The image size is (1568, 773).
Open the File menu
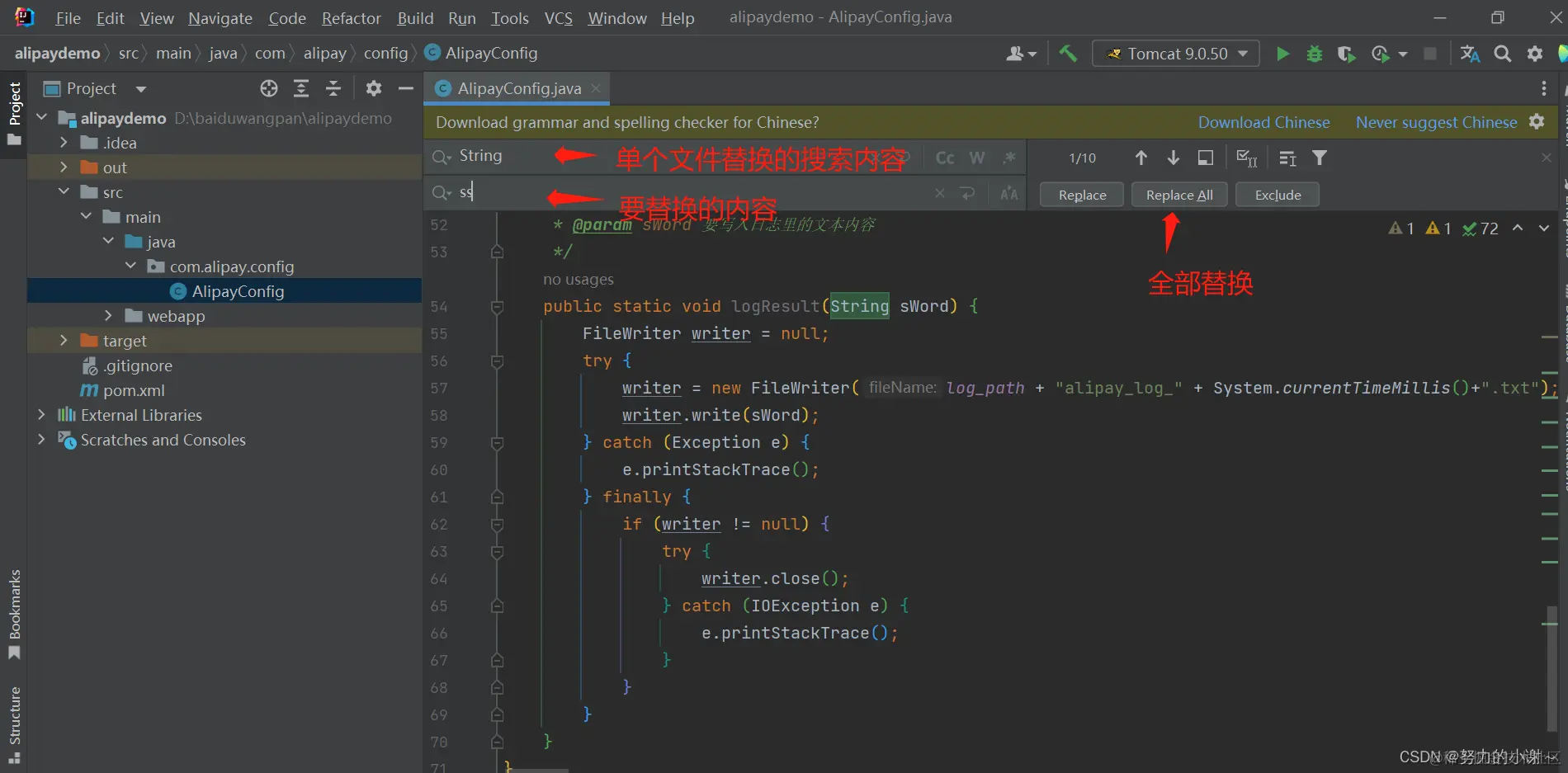(x=68, y=18)
